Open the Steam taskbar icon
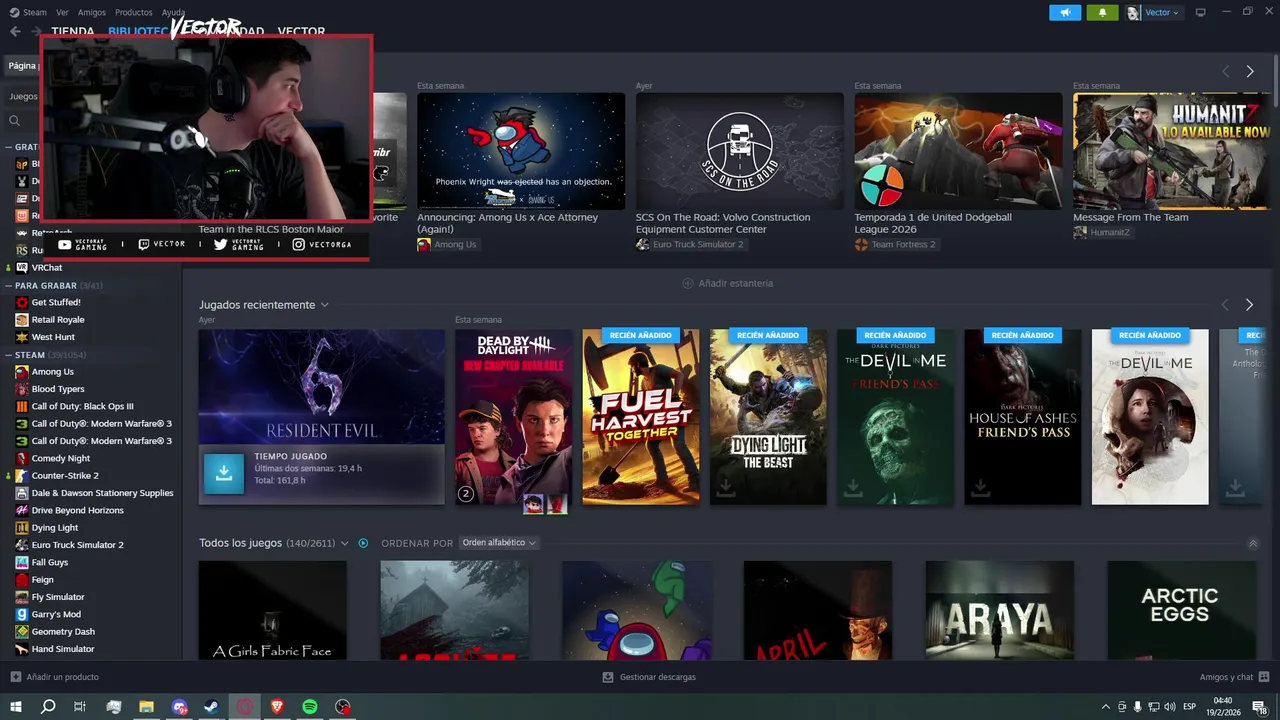1280x720 pixels. pyautogui.click(x=212, y=707)
